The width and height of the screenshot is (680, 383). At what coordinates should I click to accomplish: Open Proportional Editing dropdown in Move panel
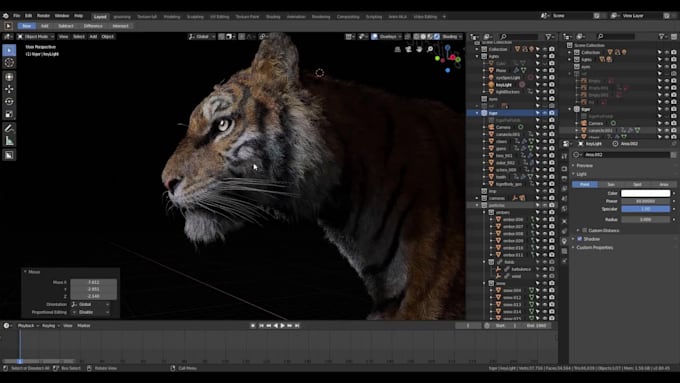(92, 312)
